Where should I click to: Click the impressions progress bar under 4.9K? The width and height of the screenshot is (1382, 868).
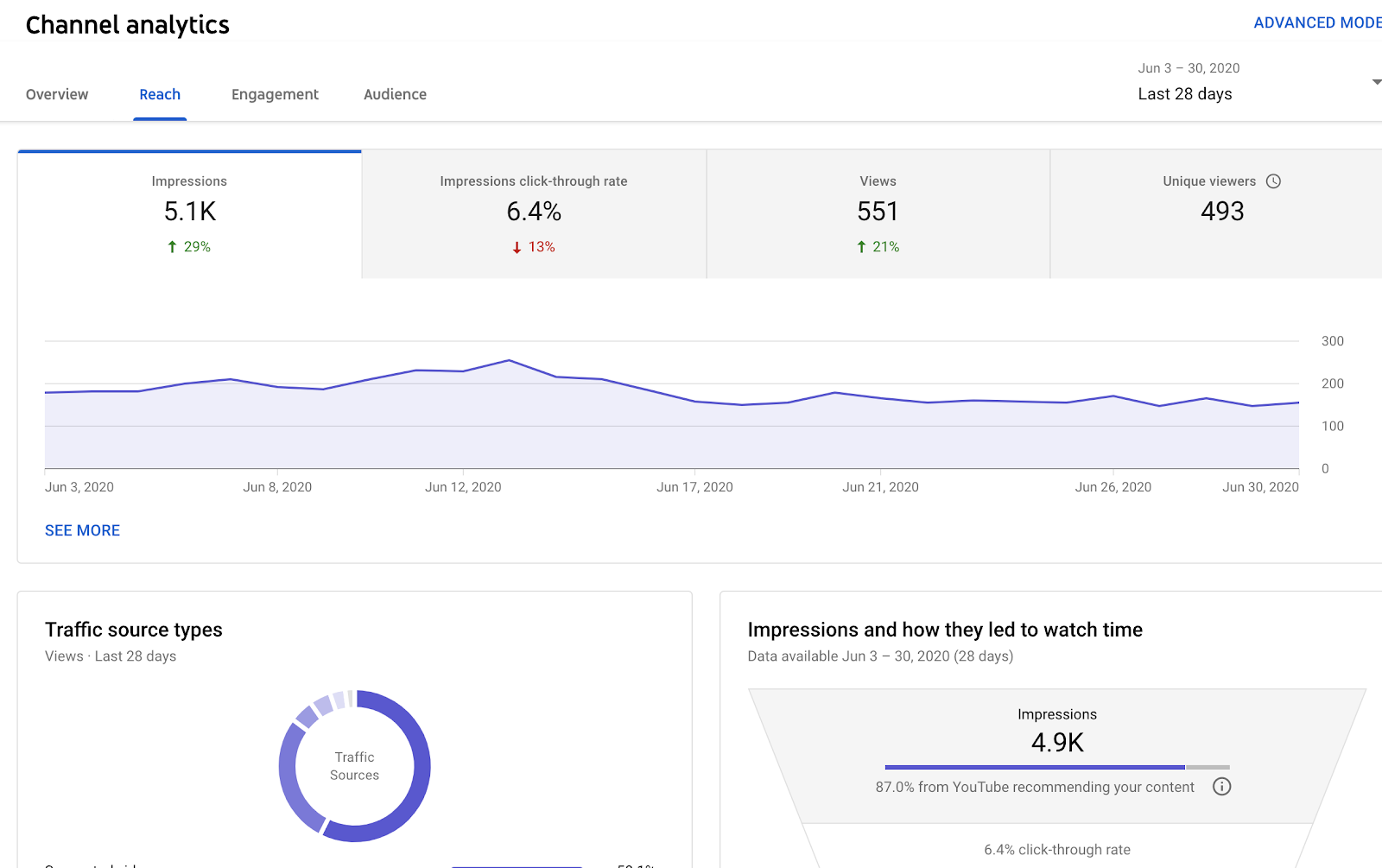(x=1057, y=767)
